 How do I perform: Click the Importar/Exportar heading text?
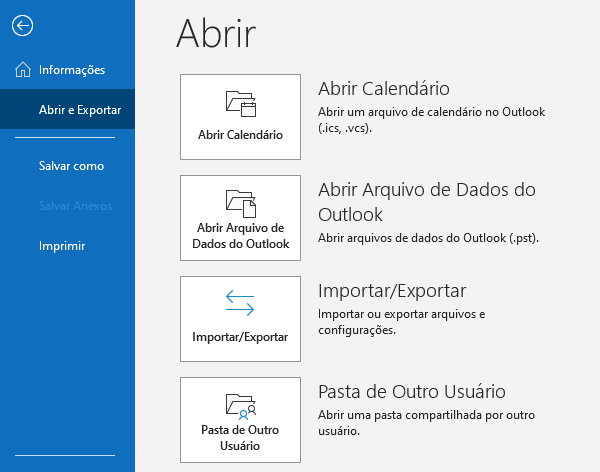[392, 291]
